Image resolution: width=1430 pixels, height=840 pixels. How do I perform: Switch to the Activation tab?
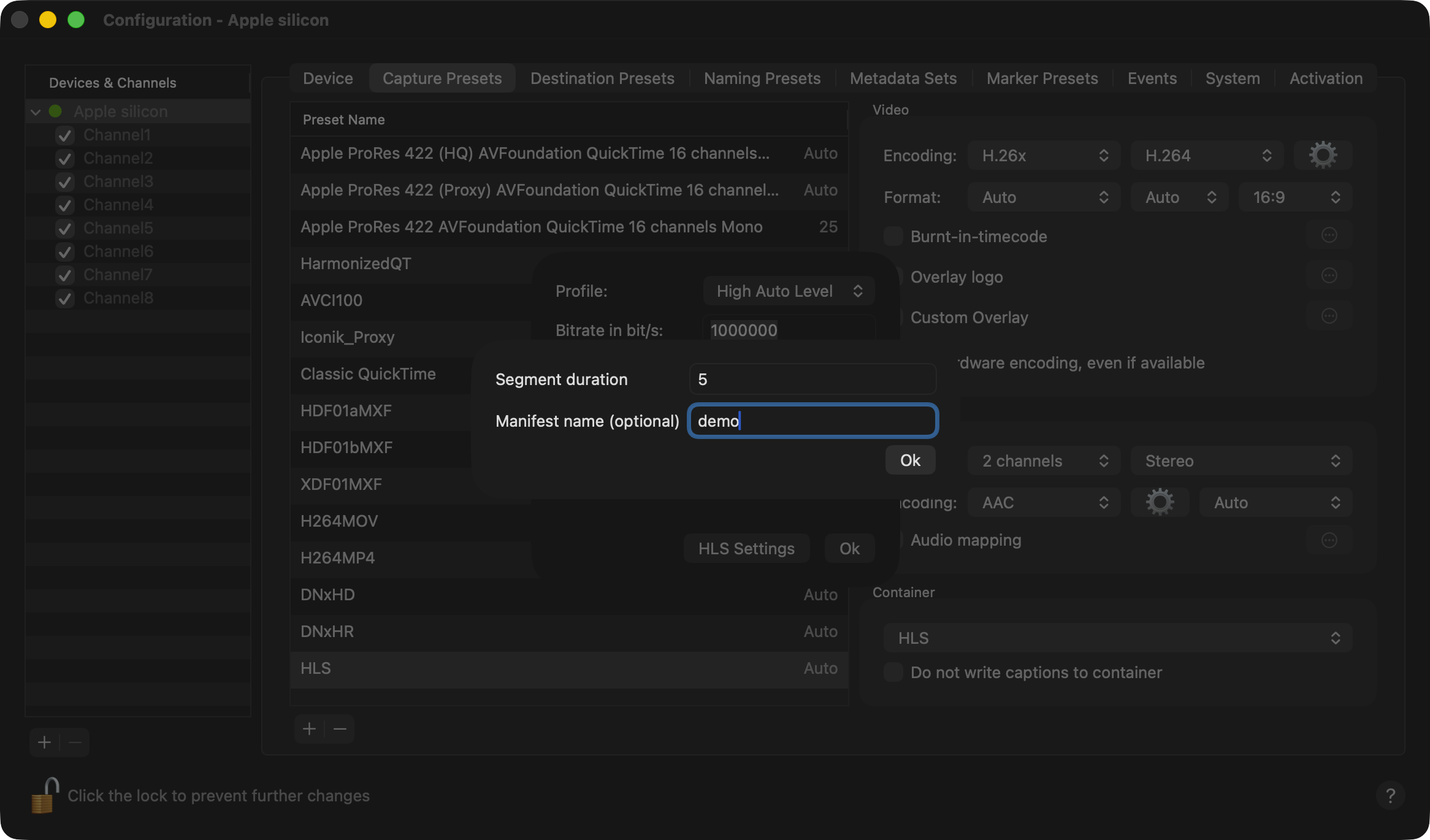coord(1326,78)
